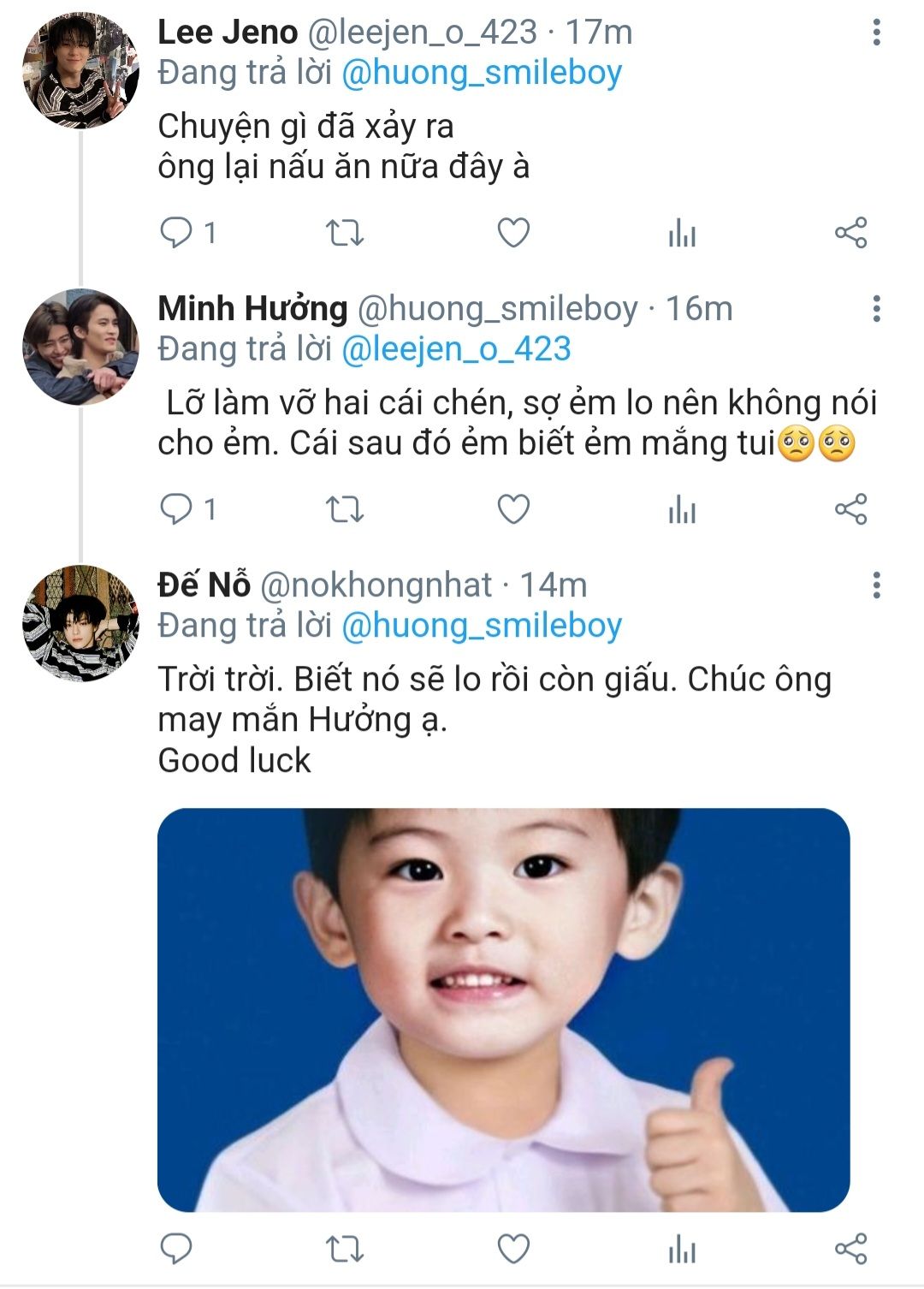The height and width of the screenshot is (1289, 924).
Task: Share Lee Jeno's tweet
Action: [850, 233]
